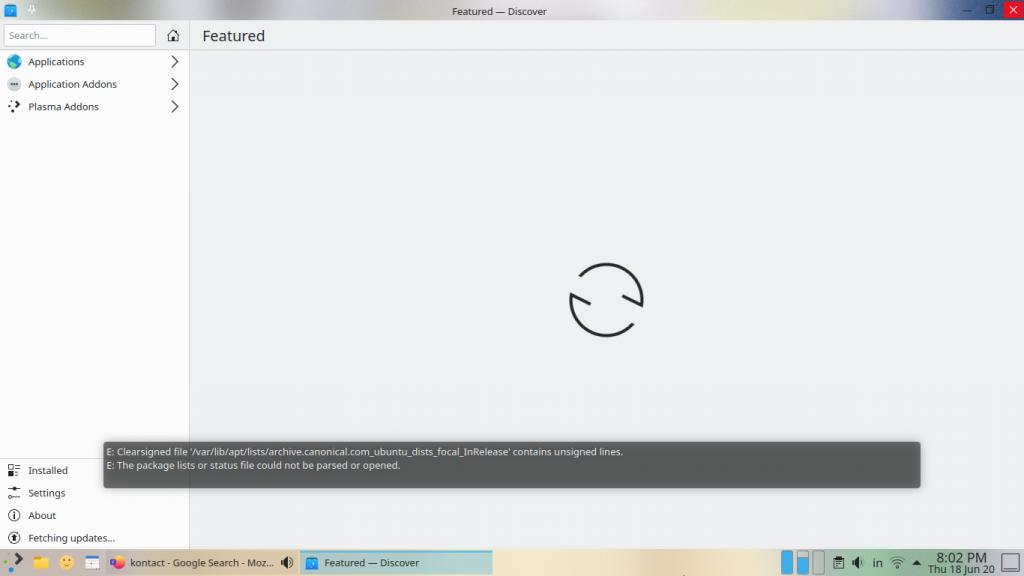Image resolution: width=1024 pixels, height=576 pixels.
Task: Open the About page
Action: 42,516
